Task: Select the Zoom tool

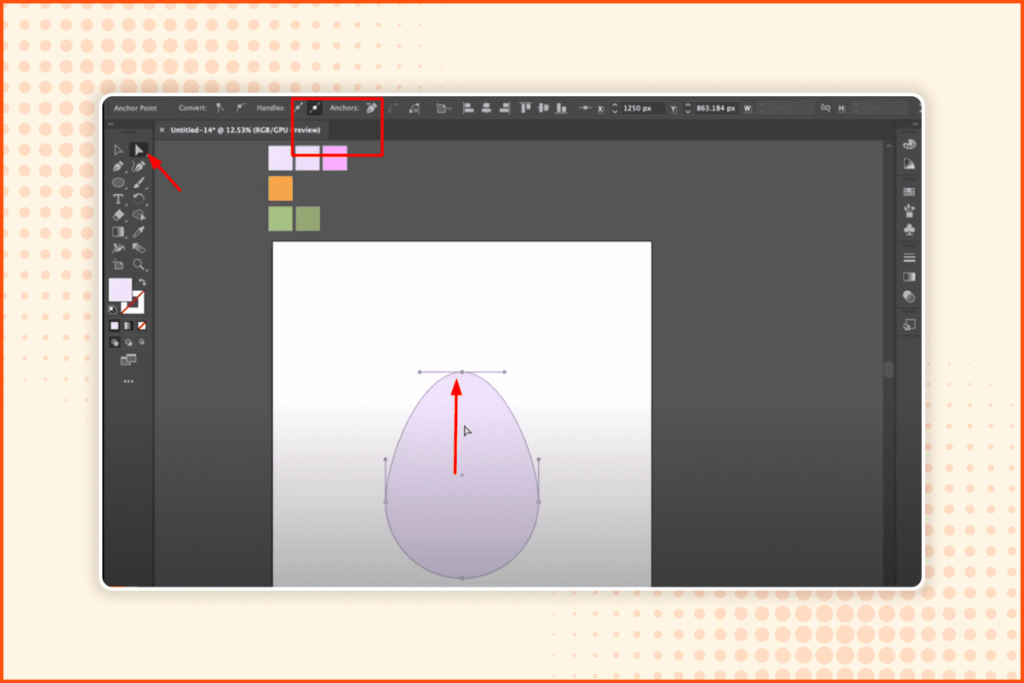Action: pos(141,263)
